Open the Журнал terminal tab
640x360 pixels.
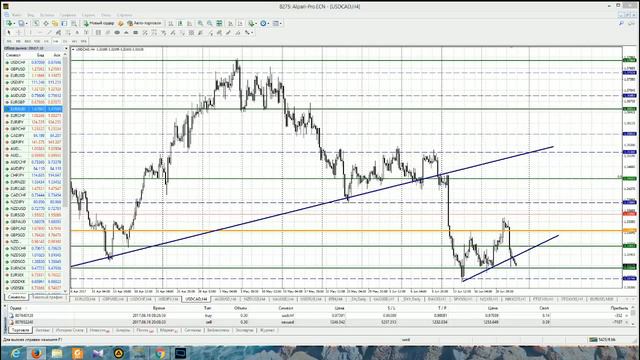point(267,330)
